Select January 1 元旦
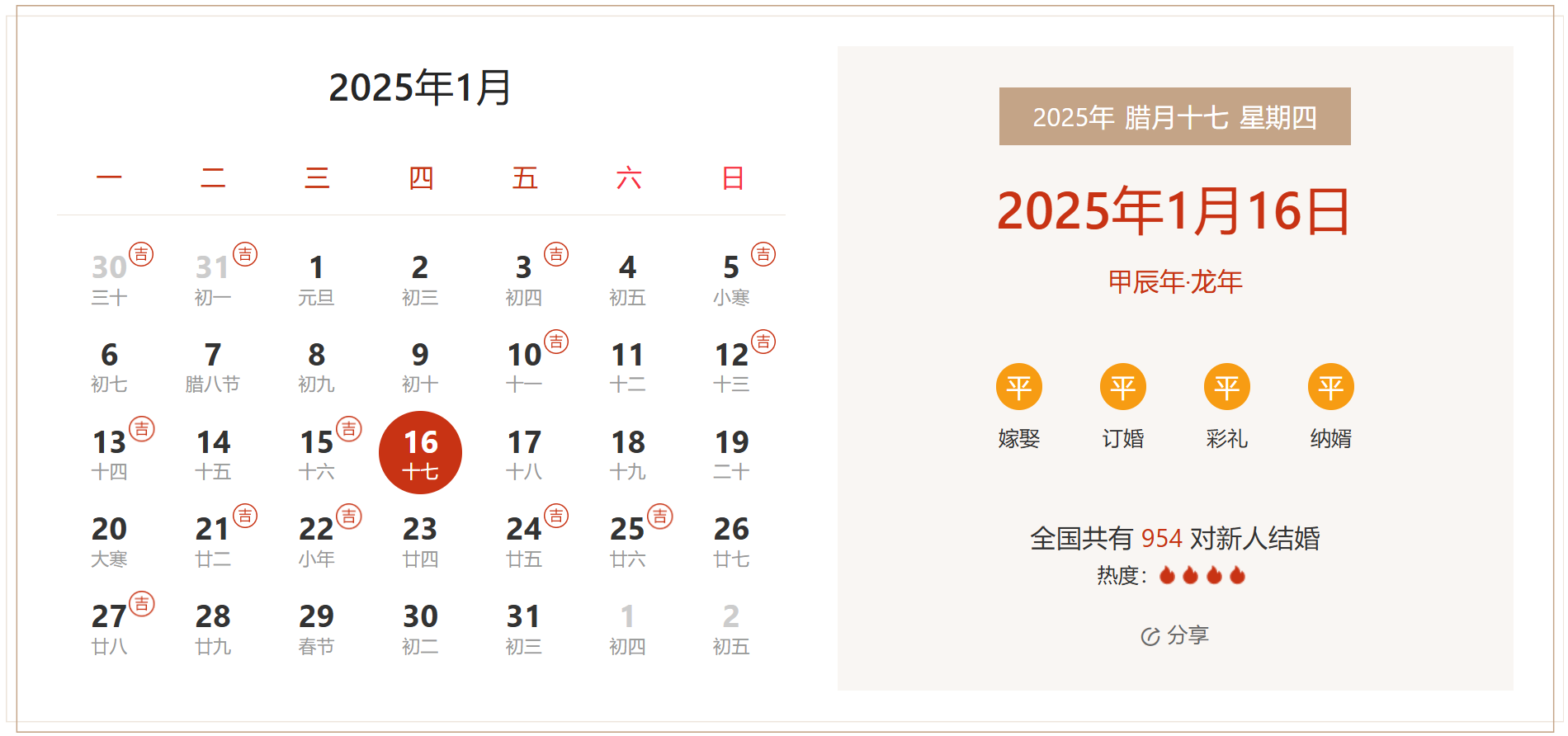1568x736 pixels. click(x=316, y=281)
